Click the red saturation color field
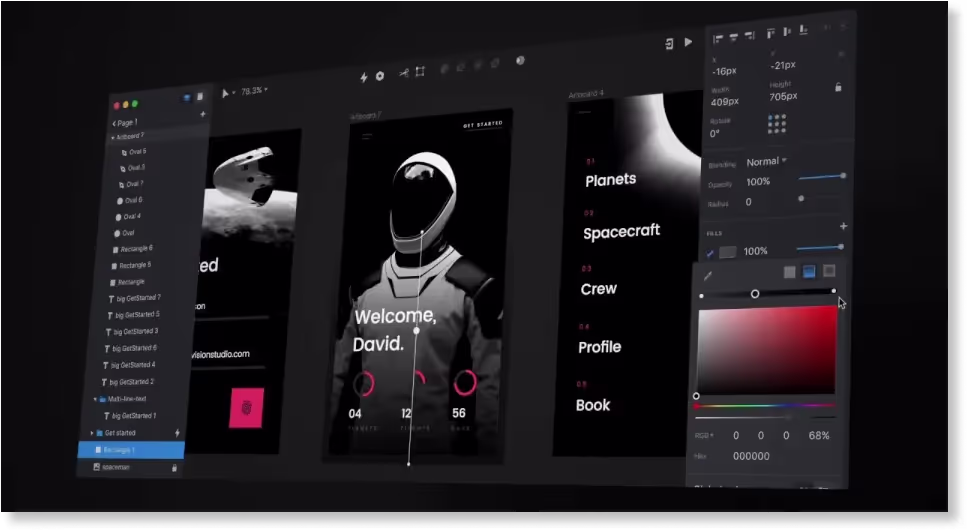Image resolution: width=967 pixels, height=531 pixels. [767, 350]
